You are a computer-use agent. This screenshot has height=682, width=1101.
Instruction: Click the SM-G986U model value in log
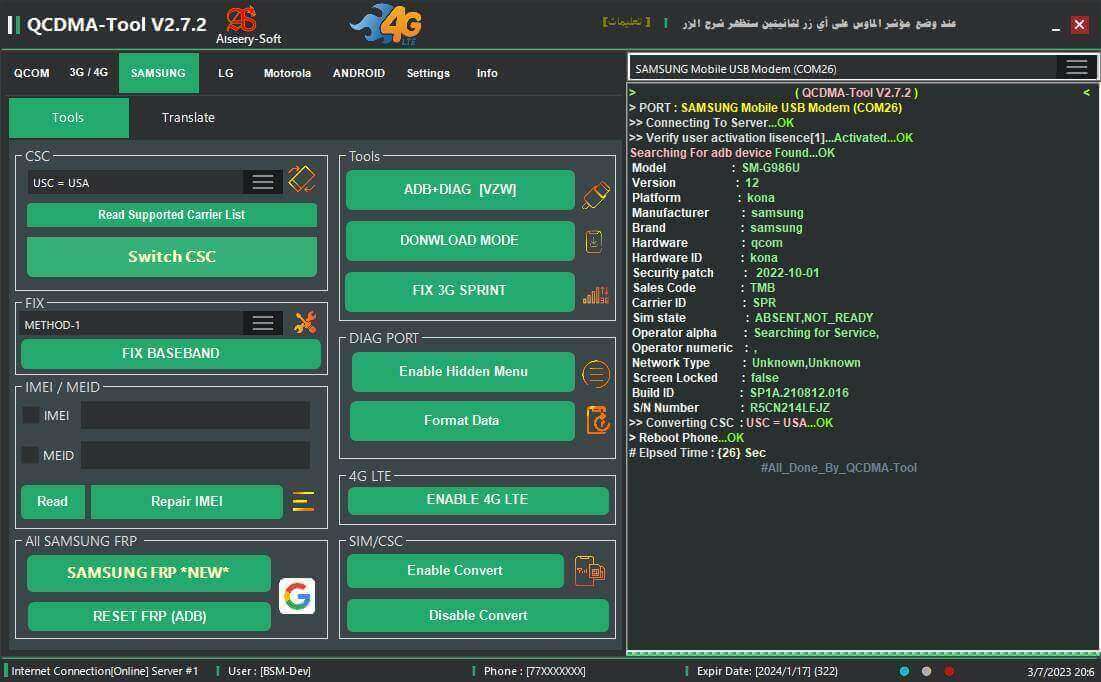[770, 168]
